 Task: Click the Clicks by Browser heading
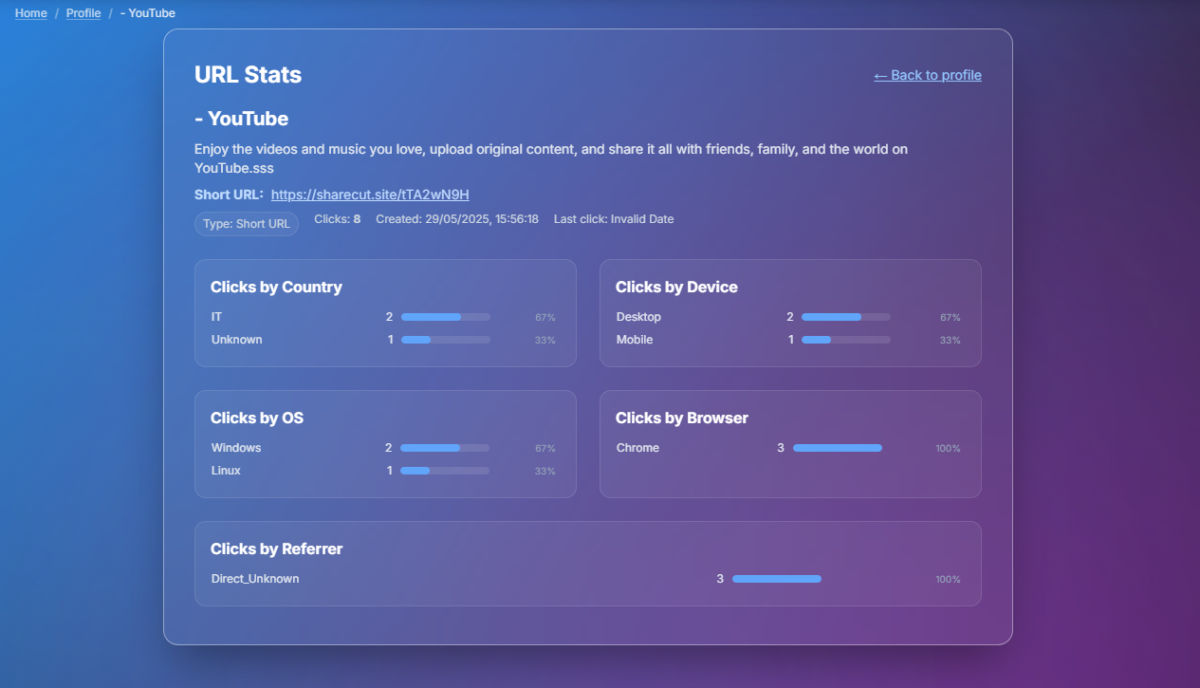pyautogui.click(x=682, y=418)
